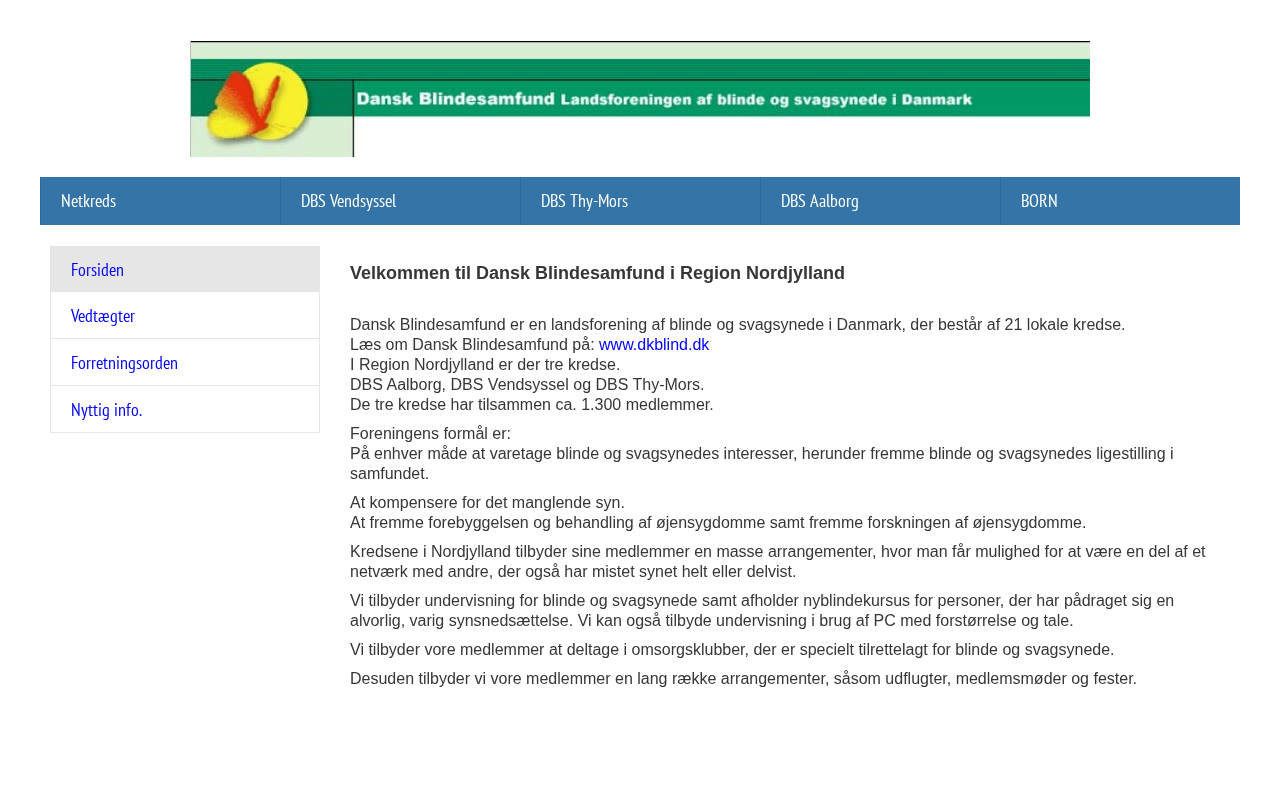Click the line 'I Region Nordjylland er der tre kredse.'
The height and width of the screenshot is (800, 1280).
(485, 365)
